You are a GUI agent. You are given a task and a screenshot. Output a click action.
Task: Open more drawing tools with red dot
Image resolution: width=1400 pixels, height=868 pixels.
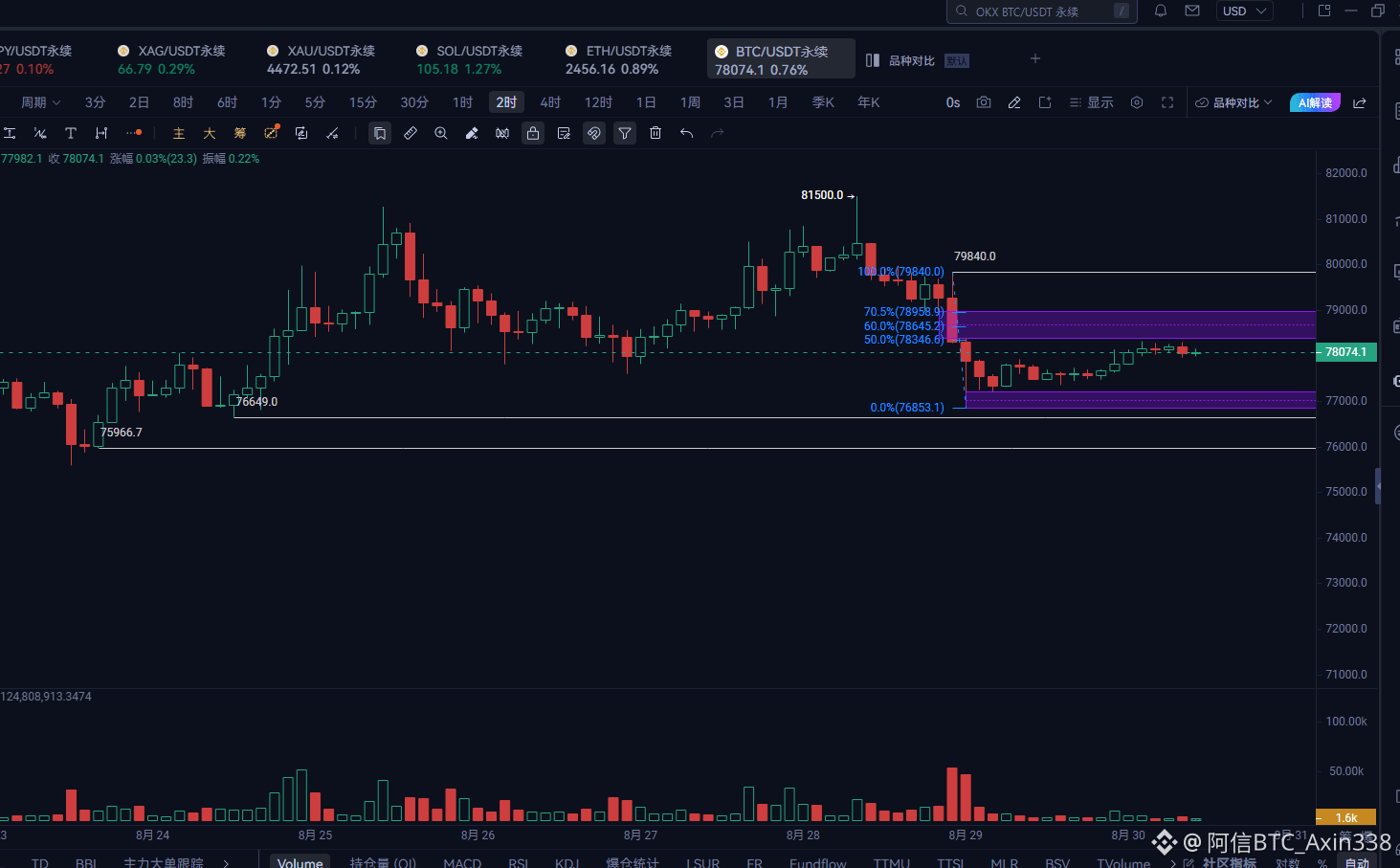point(134,133)
